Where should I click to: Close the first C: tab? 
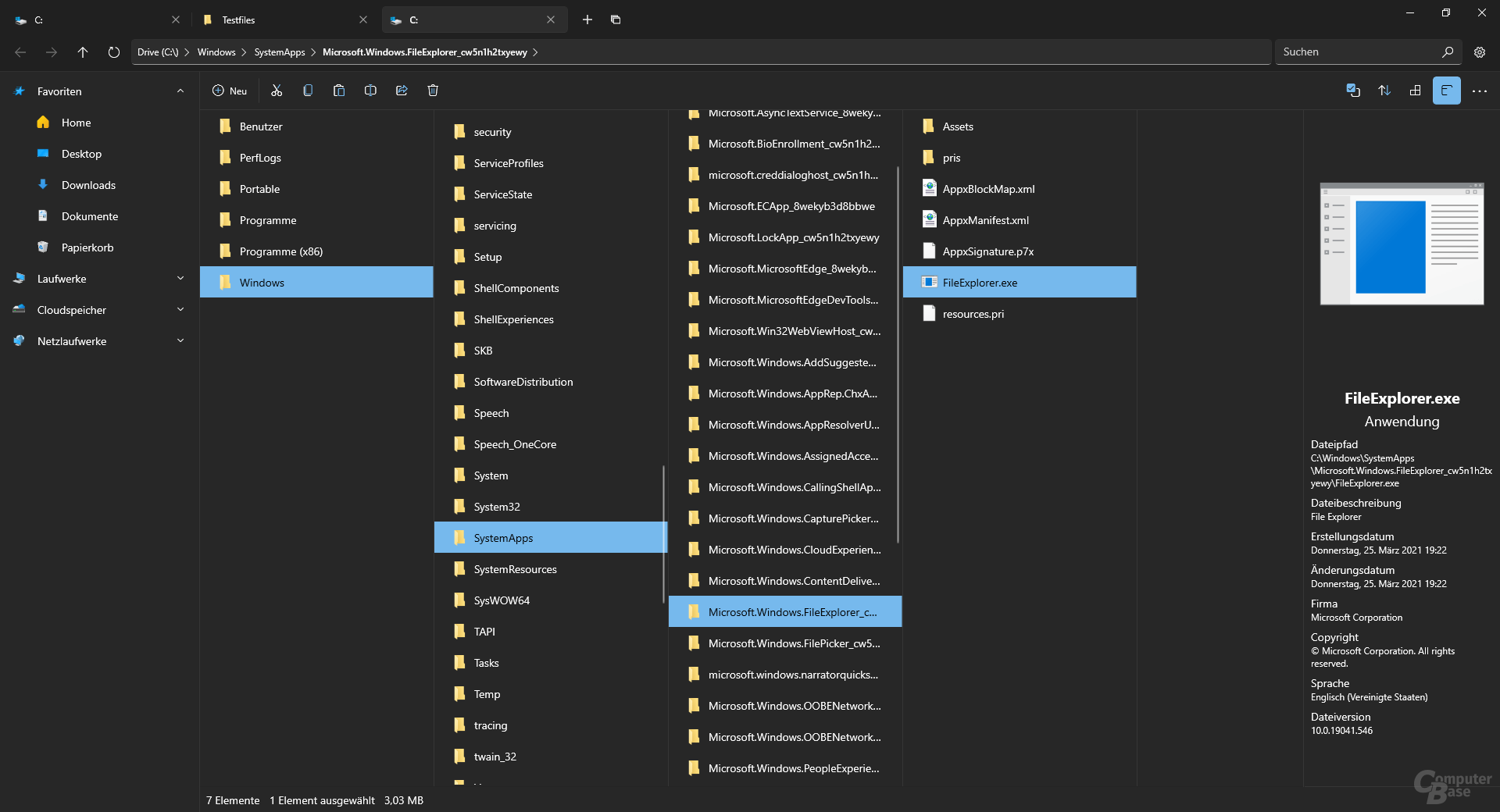tap(176, 20)
